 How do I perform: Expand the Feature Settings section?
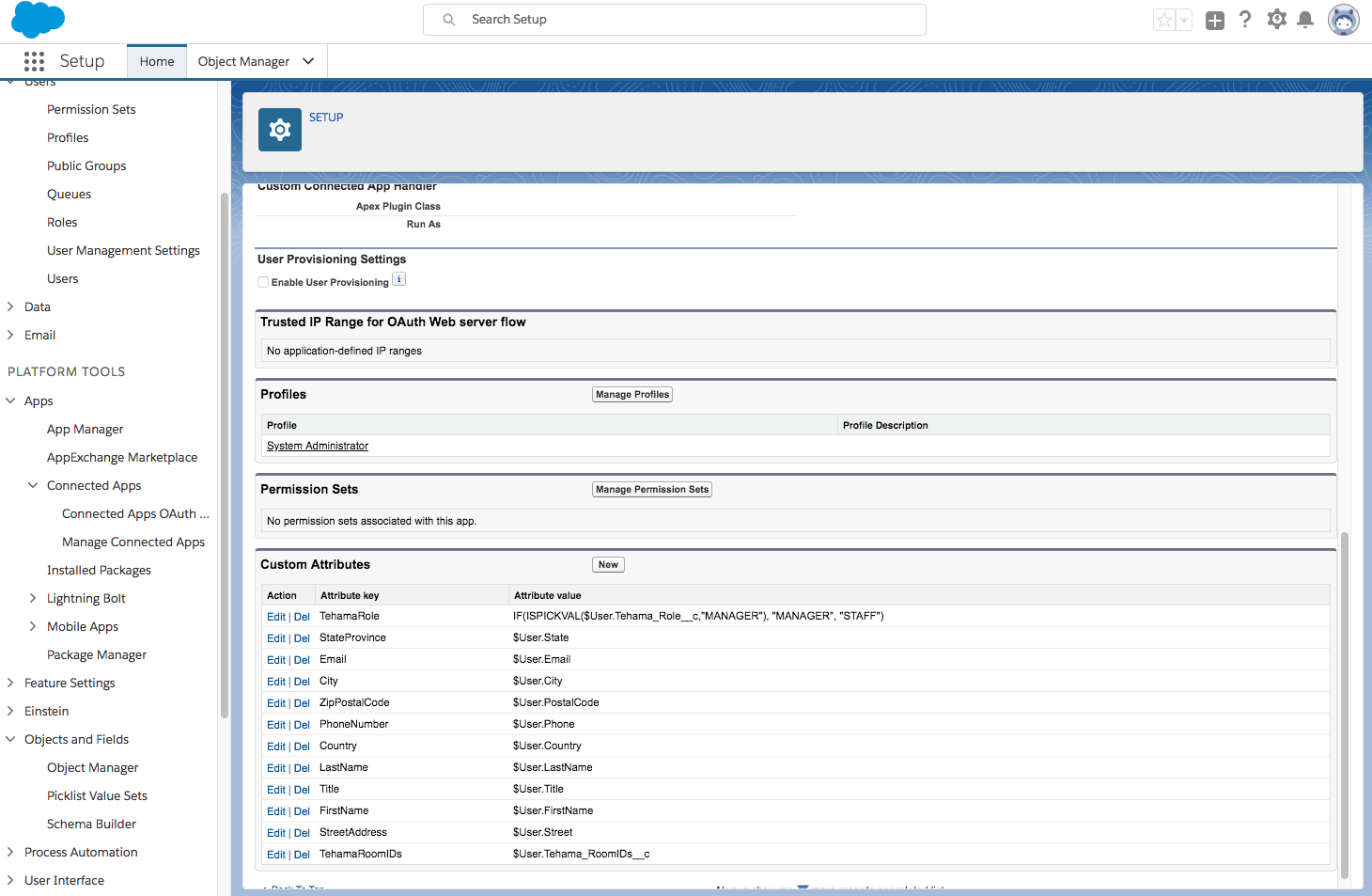pos(10,683)
